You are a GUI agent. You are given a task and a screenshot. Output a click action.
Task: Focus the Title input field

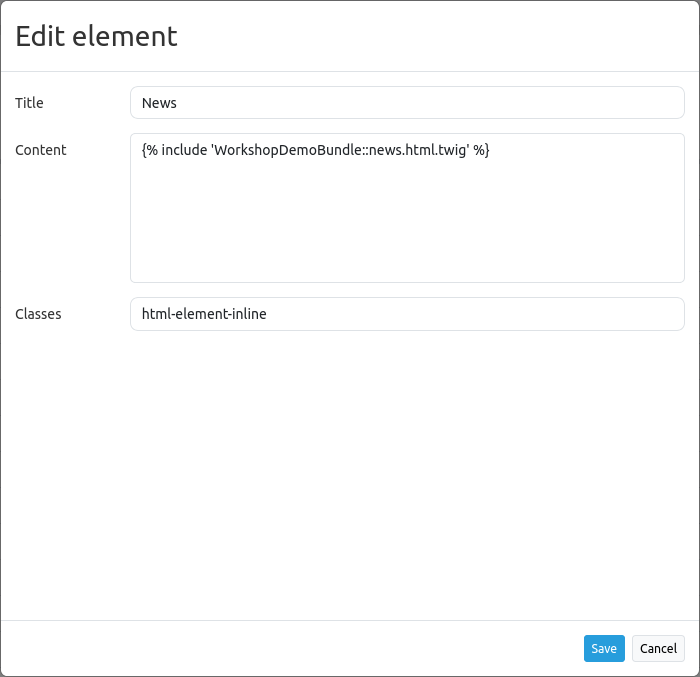click(407, 102)
